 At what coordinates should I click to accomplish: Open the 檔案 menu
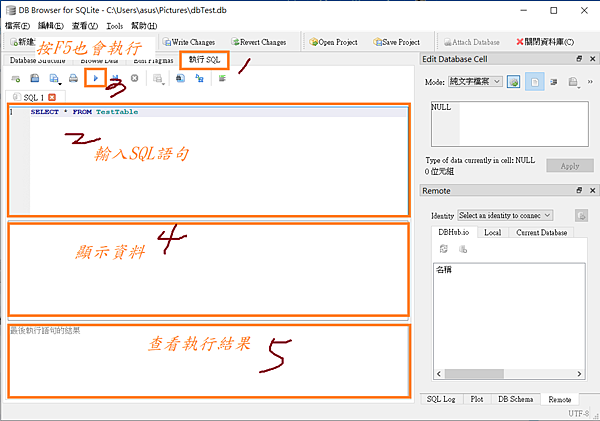click(x=17, y=26)
